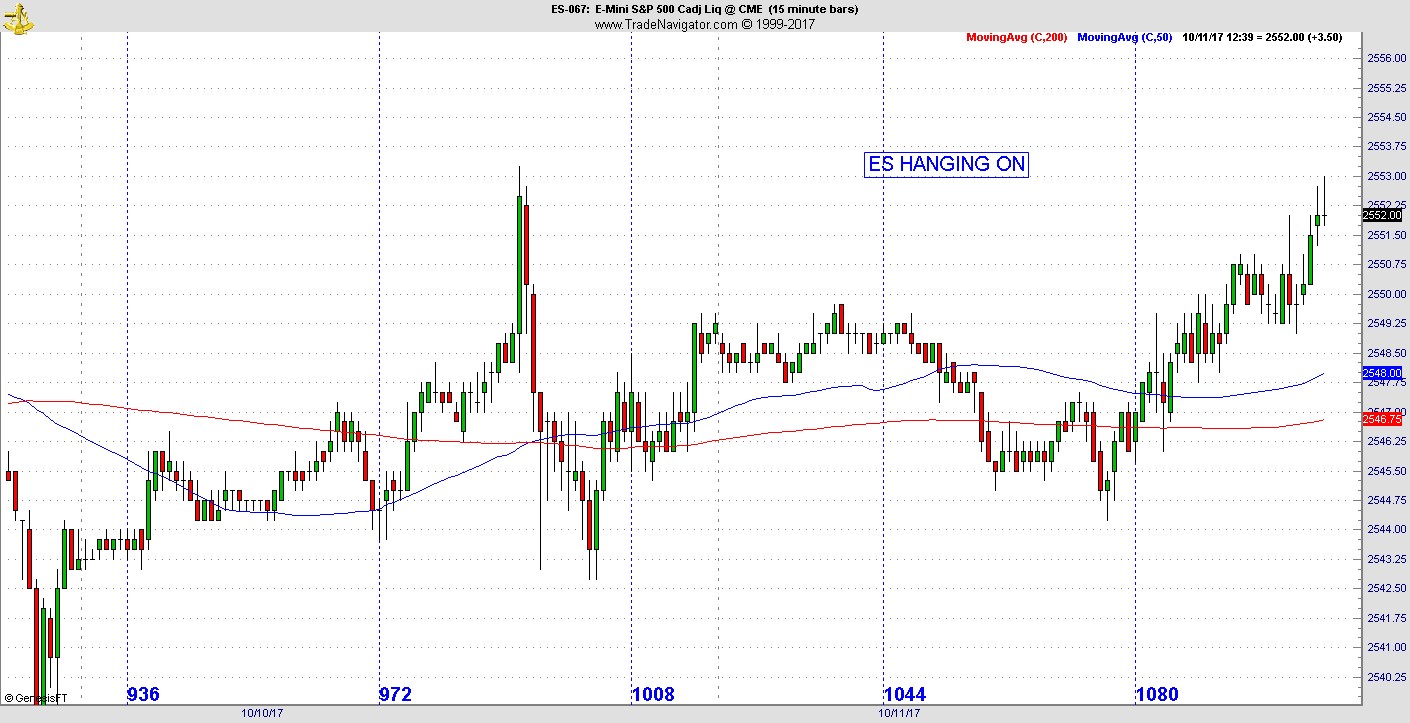This screenshot has width=1410, height=723.
Task: Click the 10/11/17 date label on time axis
Action: click(x=898, y=714)
